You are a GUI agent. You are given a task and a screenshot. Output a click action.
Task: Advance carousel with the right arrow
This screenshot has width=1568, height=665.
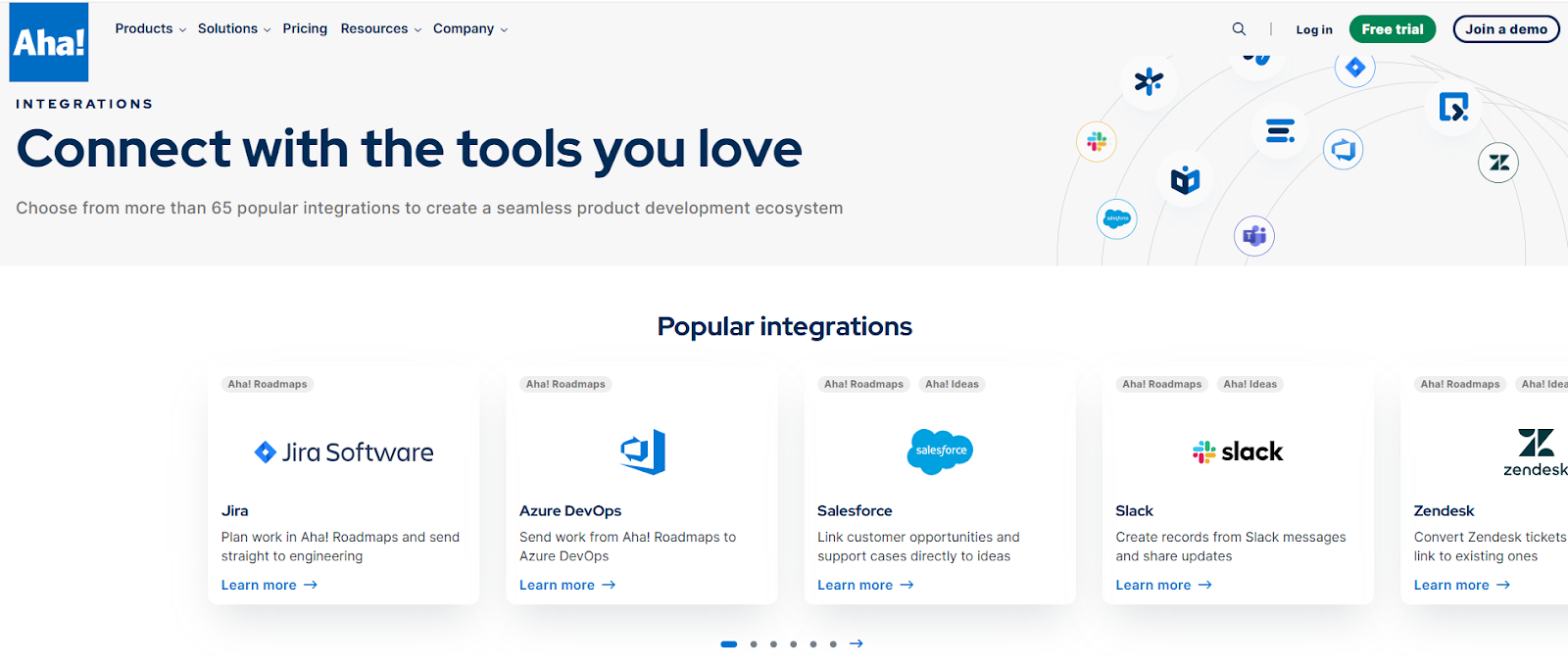857,643
